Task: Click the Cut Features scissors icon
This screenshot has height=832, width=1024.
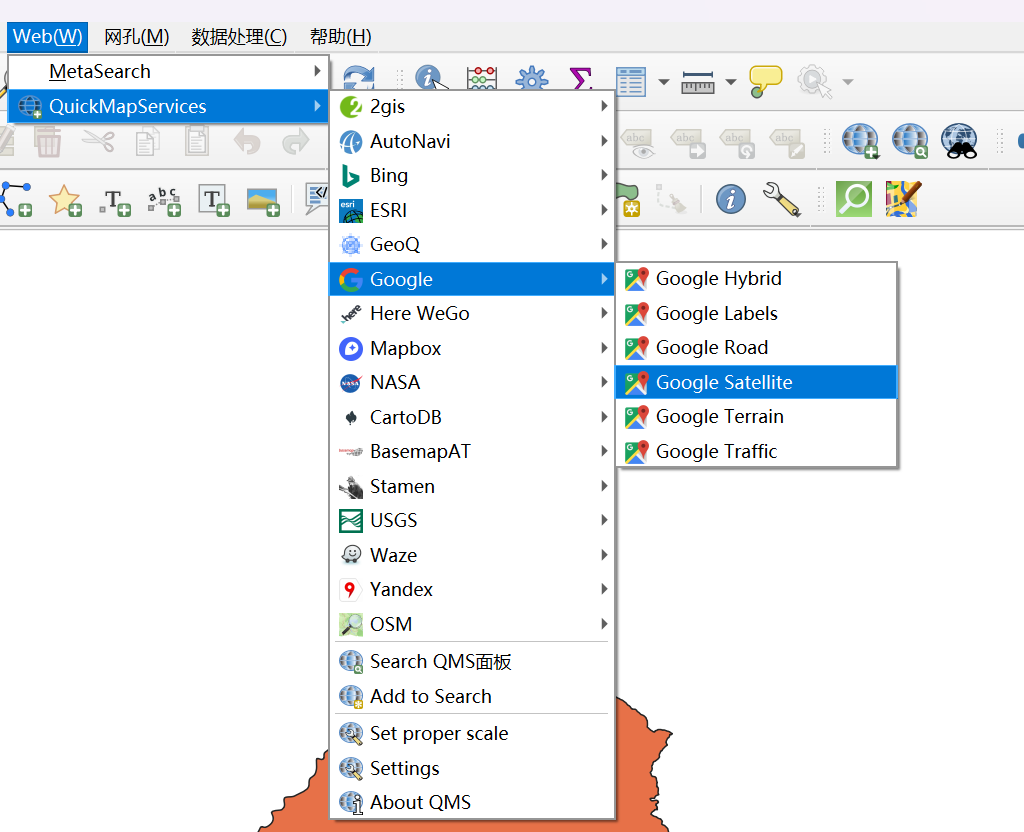Action: click(98, 141)
